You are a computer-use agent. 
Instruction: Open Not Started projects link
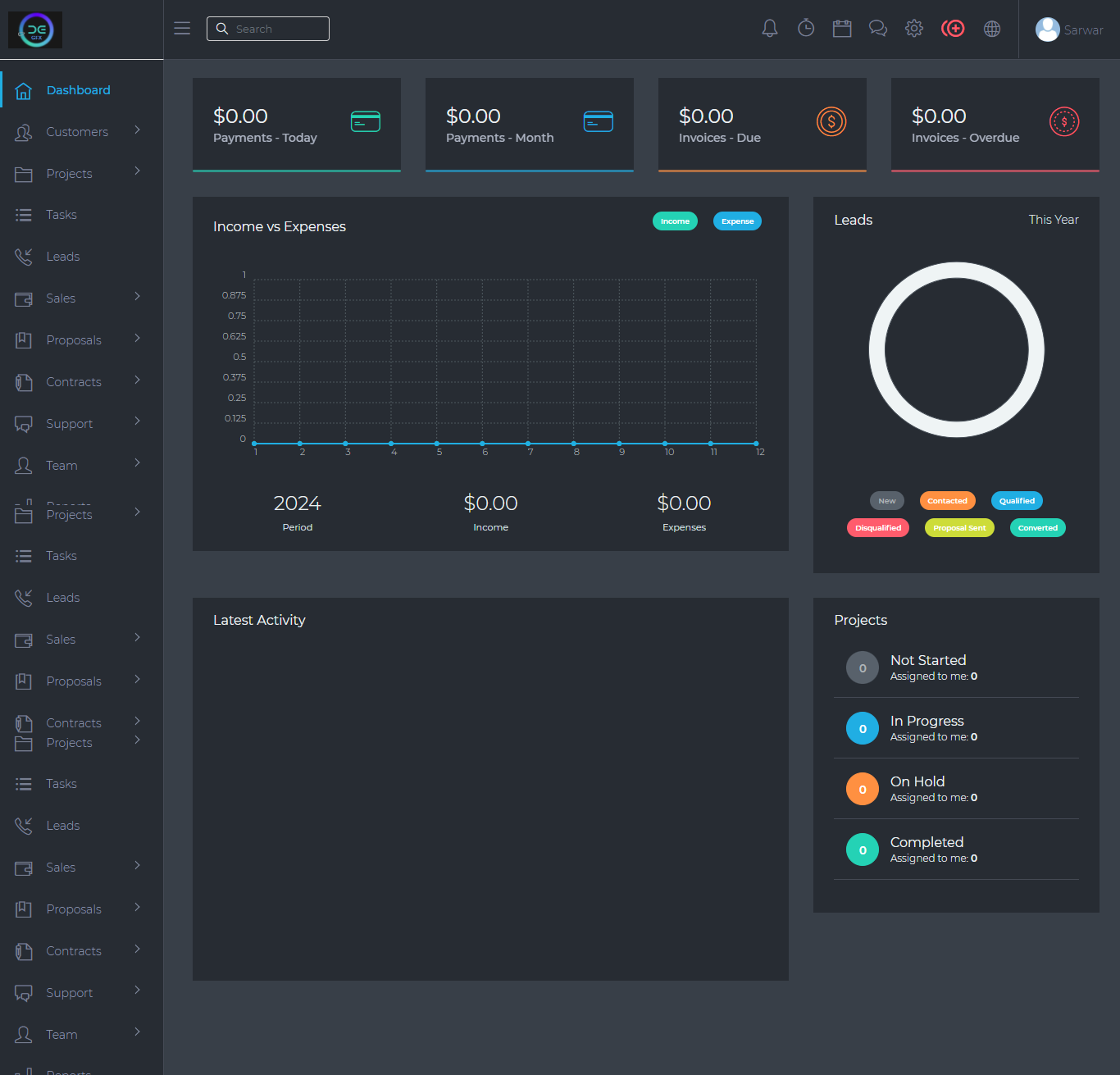pyautogui.click(x=928, y=660)
